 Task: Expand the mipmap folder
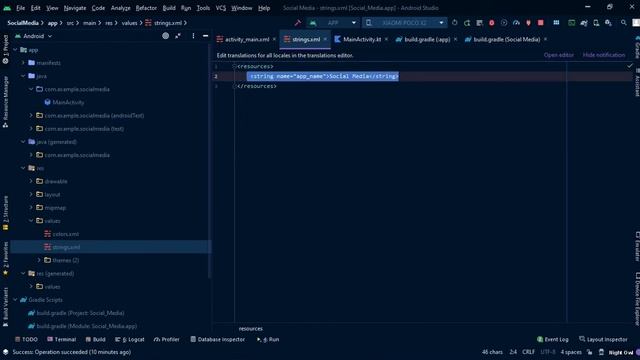[x=31, y=207]
